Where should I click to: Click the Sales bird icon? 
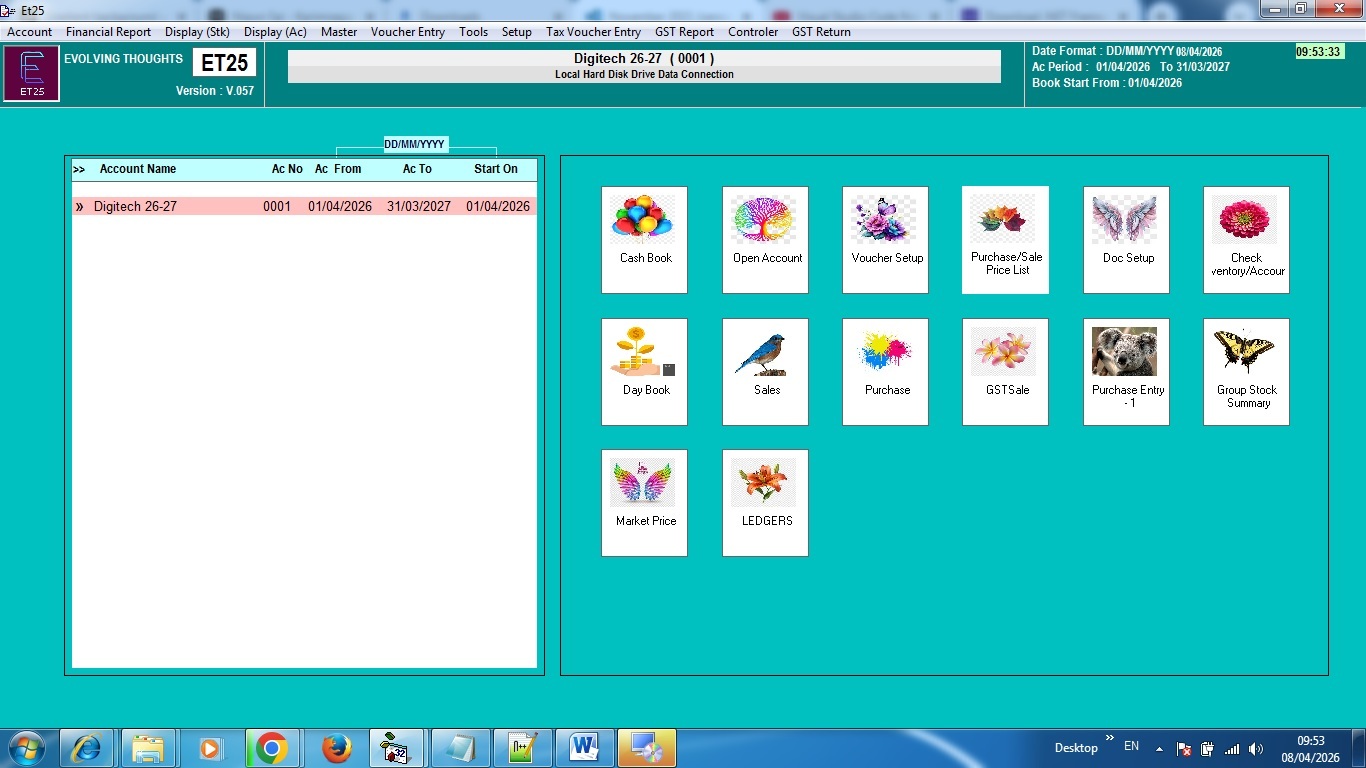(x=765, y=357)
